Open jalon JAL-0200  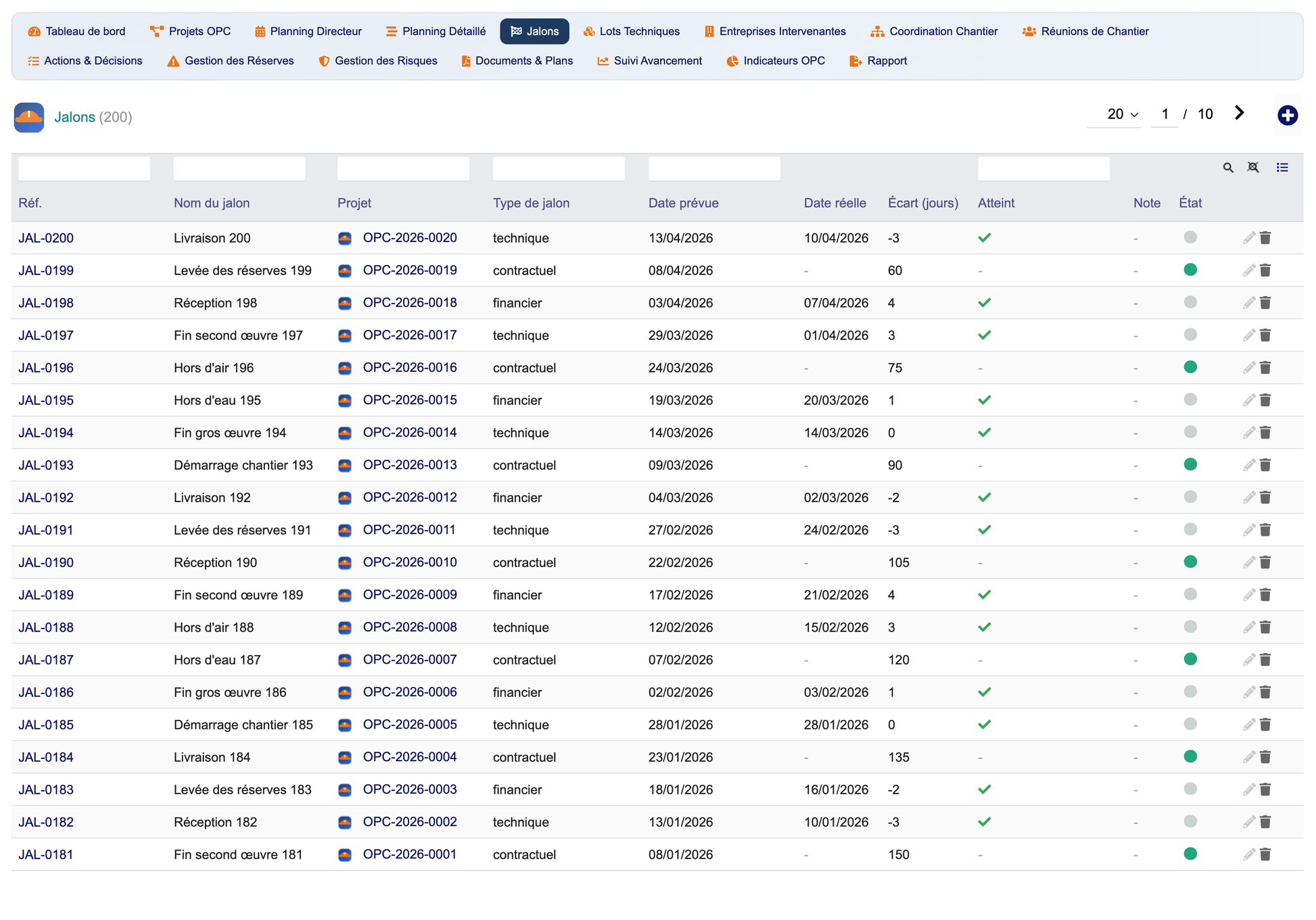[46, 238]
